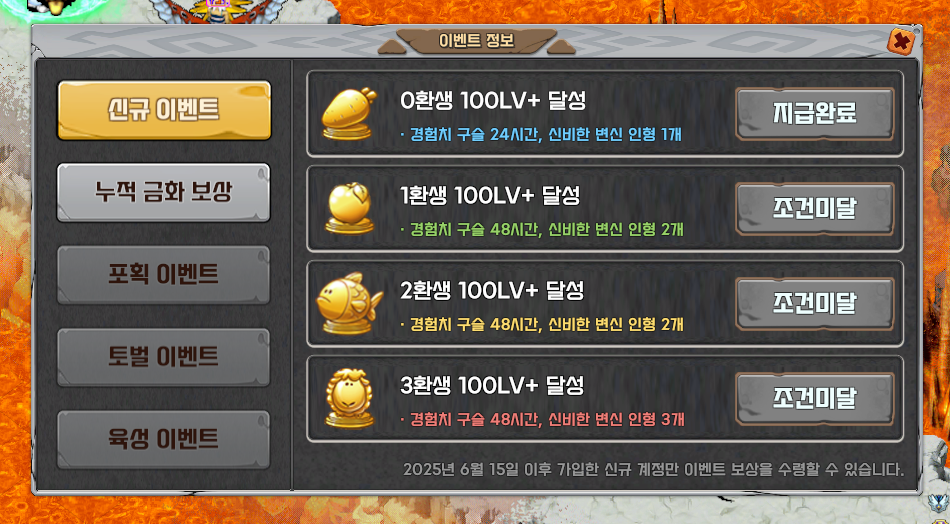
Task: Click the 조건미달 button for 3환생 reward
Action: [x=815, y=399]
